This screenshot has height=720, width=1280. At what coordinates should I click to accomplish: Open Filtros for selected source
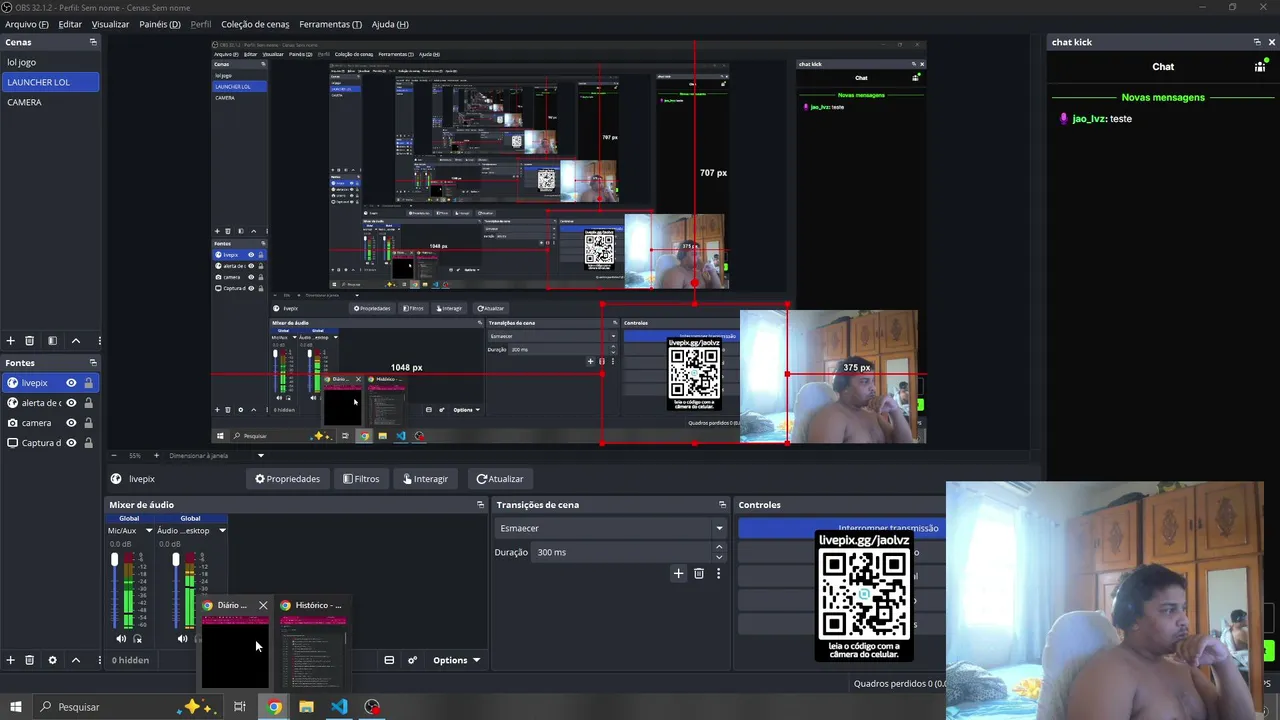pos(361,479)
